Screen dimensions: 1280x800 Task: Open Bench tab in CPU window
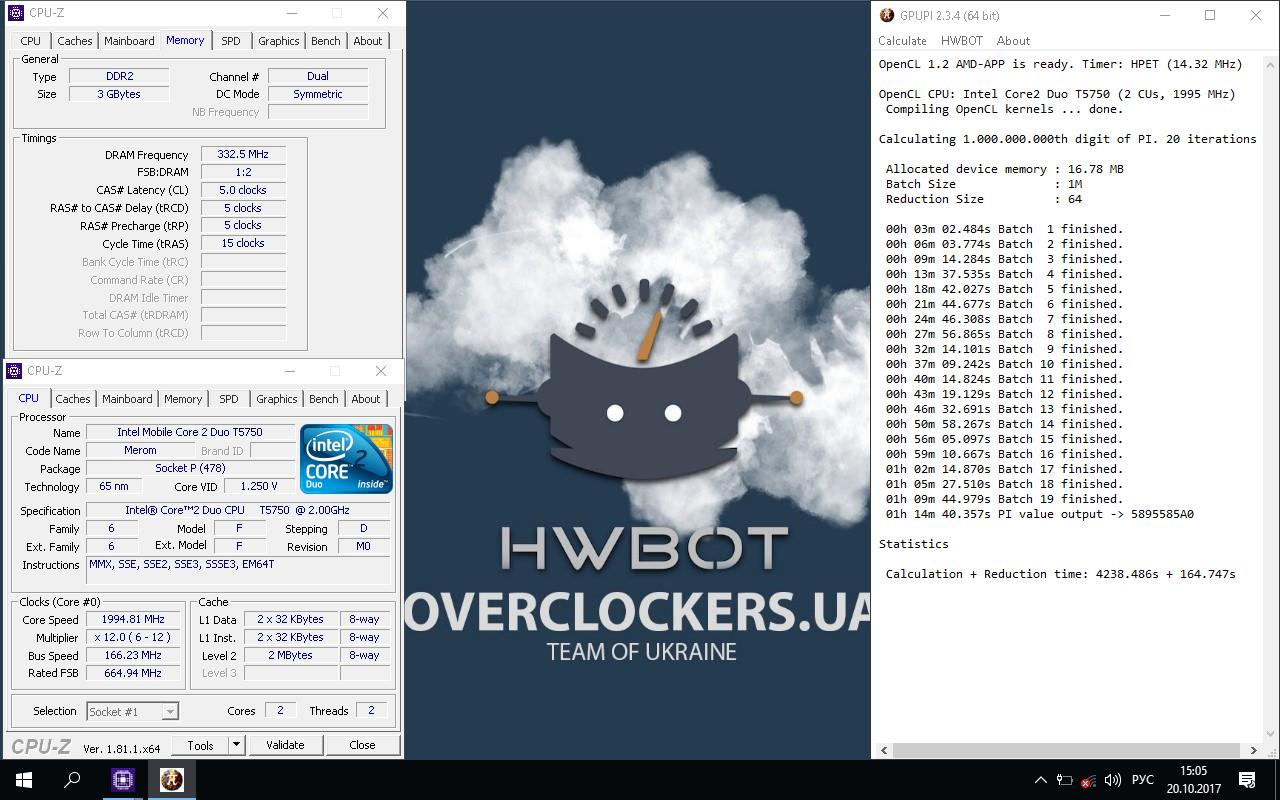click(324, 399)
